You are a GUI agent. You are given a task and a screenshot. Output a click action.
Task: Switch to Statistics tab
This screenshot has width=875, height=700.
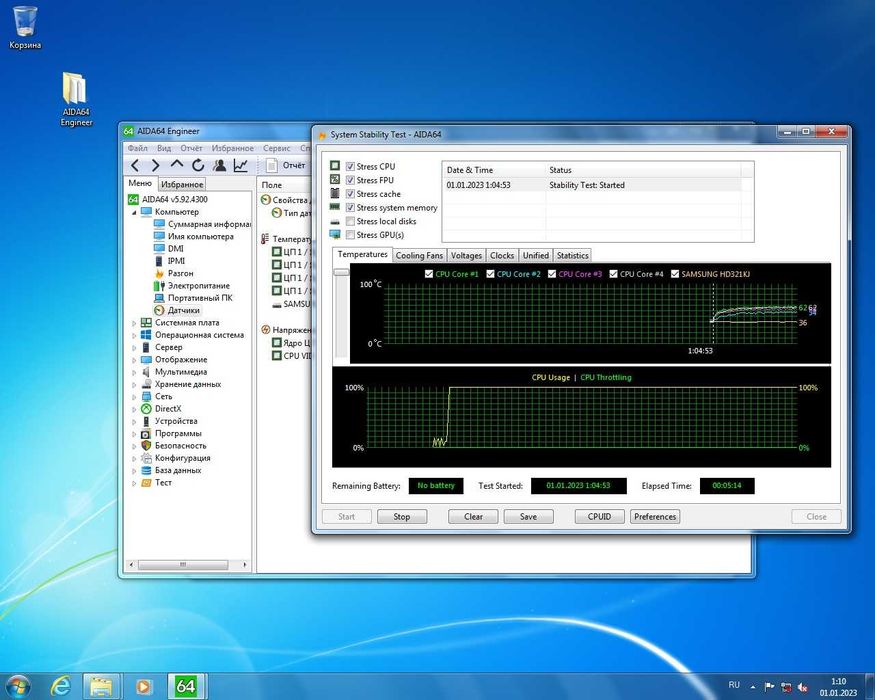(x=573, y=256)
